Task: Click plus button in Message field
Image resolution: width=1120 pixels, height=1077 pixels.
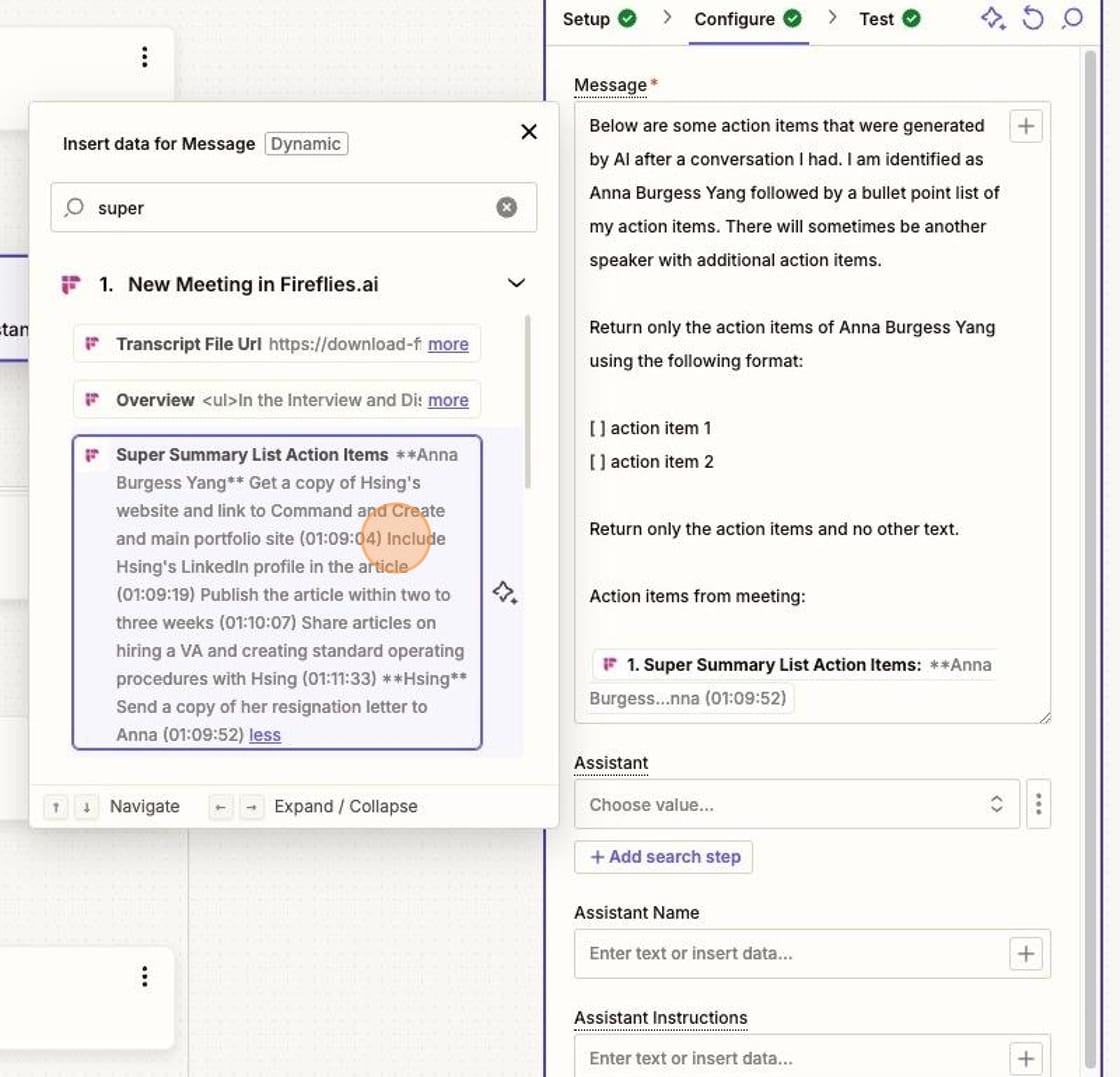Action: point(1026,126)
